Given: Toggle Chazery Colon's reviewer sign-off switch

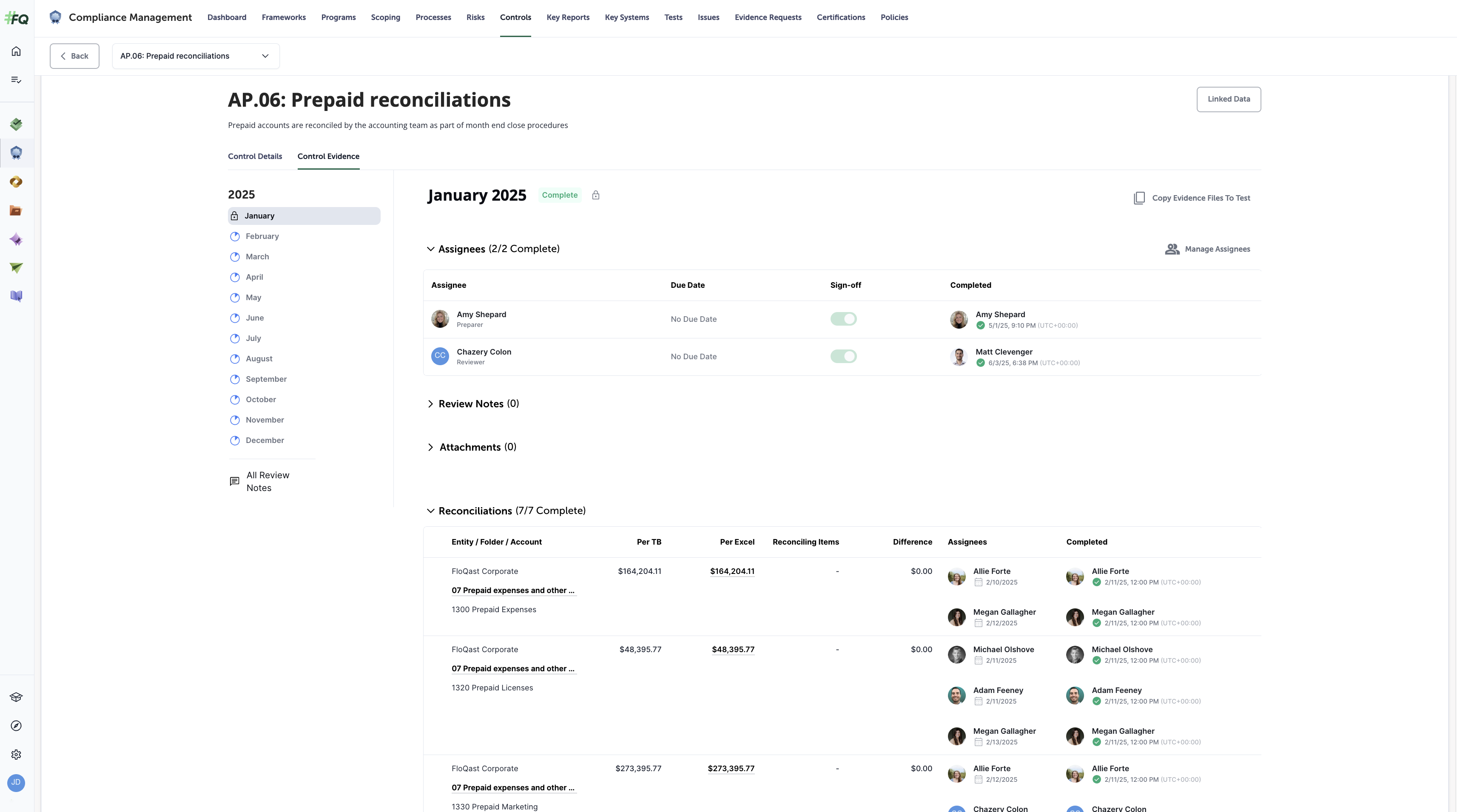Looking at the screenshot, I should 843,356.
